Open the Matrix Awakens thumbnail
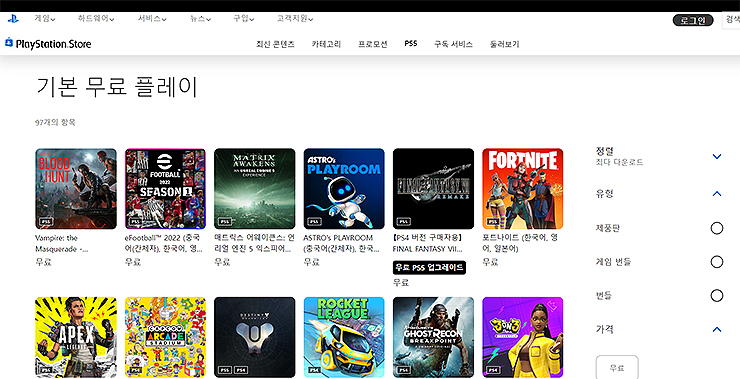The image size is (740, 379). point(254,189)
